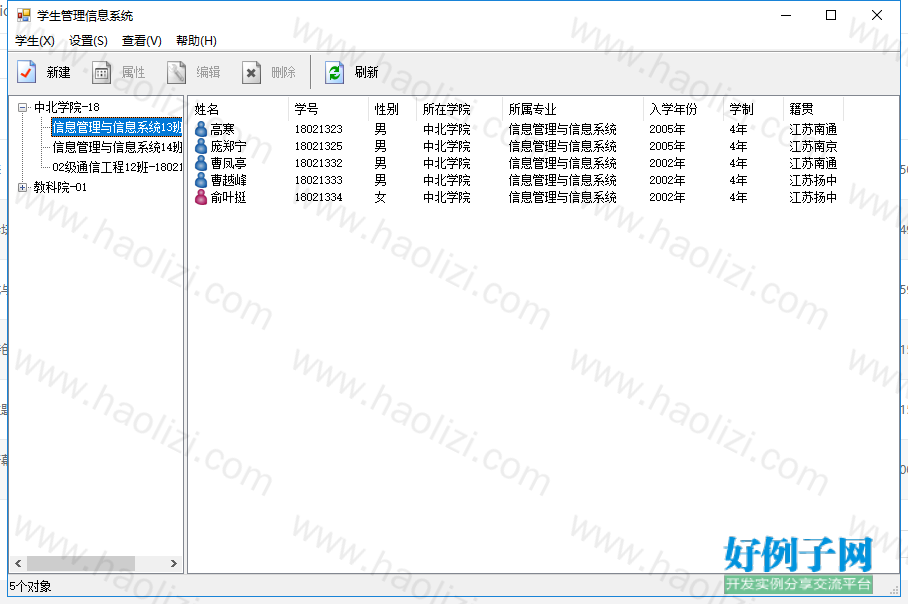Click the 新建 toolbar button label
This screenshot has height=604, width=908.
(58, 72)
